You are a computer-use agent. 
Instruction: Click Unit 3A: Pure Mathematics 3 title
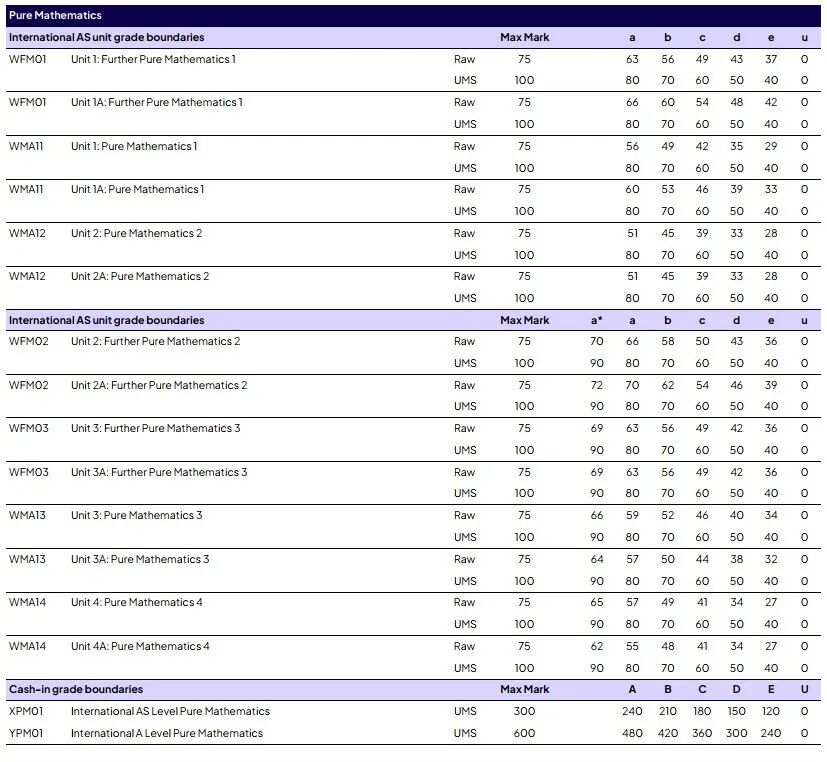click(140, 559)
